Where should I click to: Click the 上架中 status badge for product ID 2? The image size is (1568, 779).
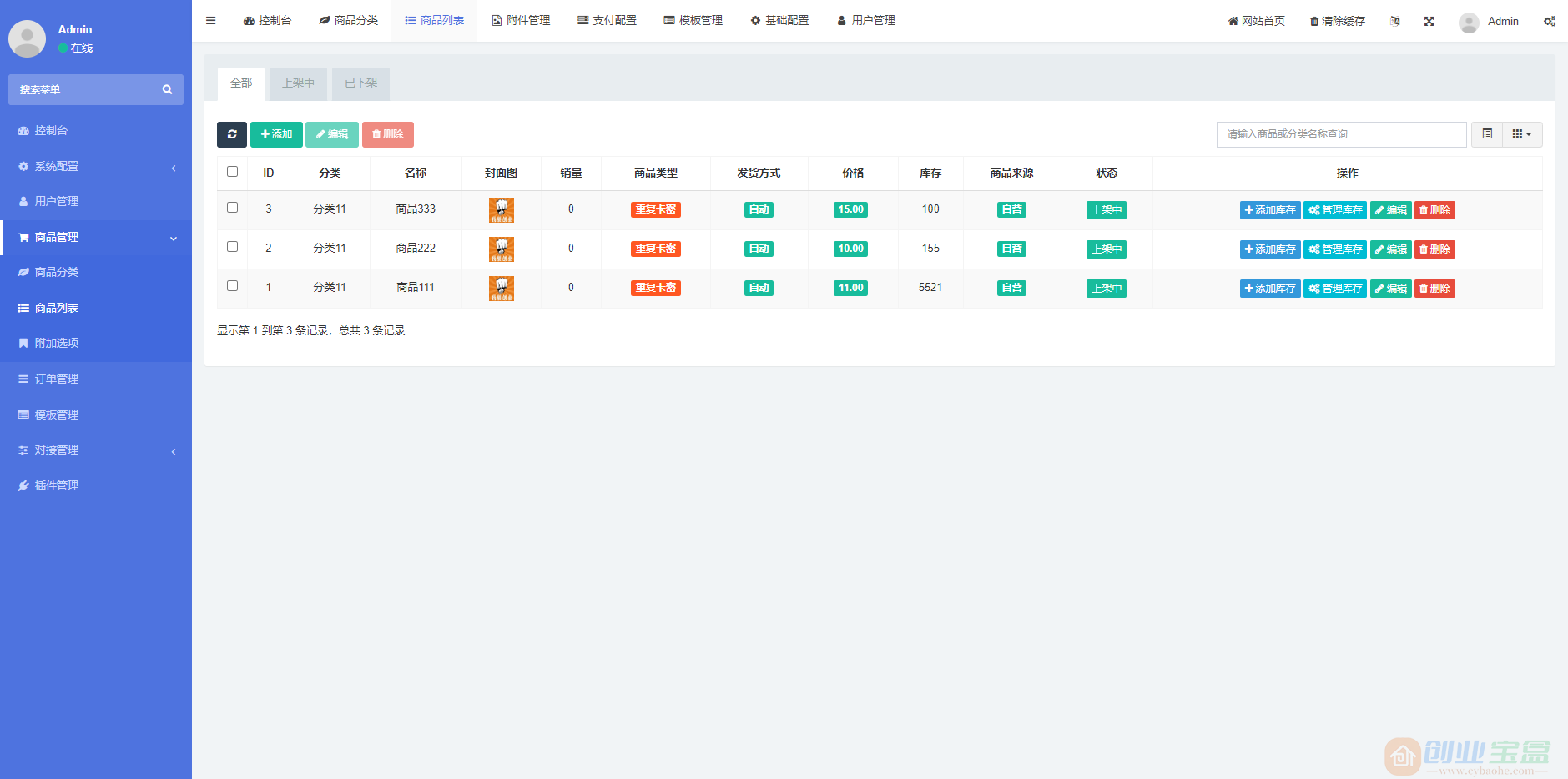tap(1106, 249)
